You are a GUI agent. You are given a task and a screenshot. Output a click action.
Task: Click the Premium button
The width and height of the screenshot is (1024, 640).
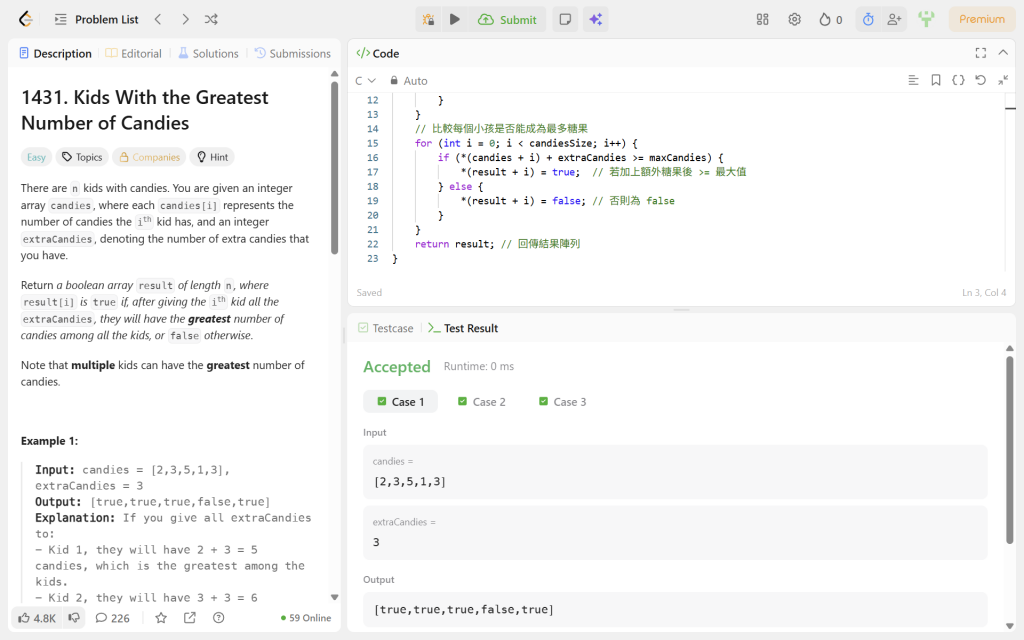[982, 19]
